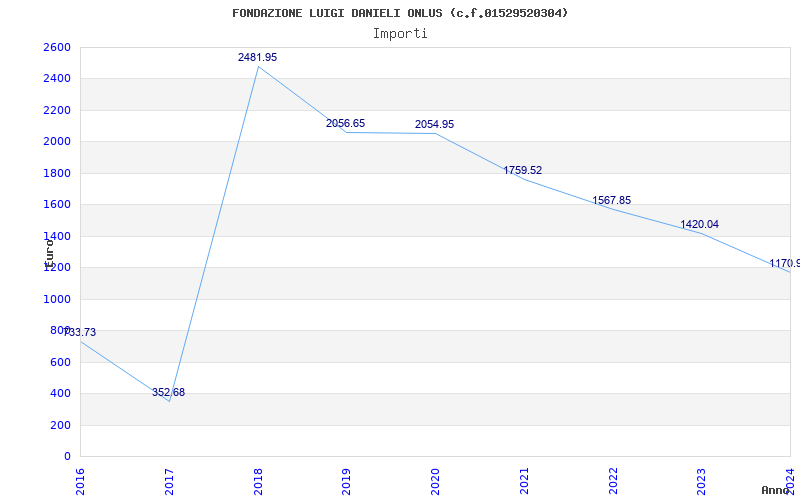The width and height of the screenshot is (800, 500).
Task: Click the 200 y-axis tick label
Action: (x=61, y=425)
